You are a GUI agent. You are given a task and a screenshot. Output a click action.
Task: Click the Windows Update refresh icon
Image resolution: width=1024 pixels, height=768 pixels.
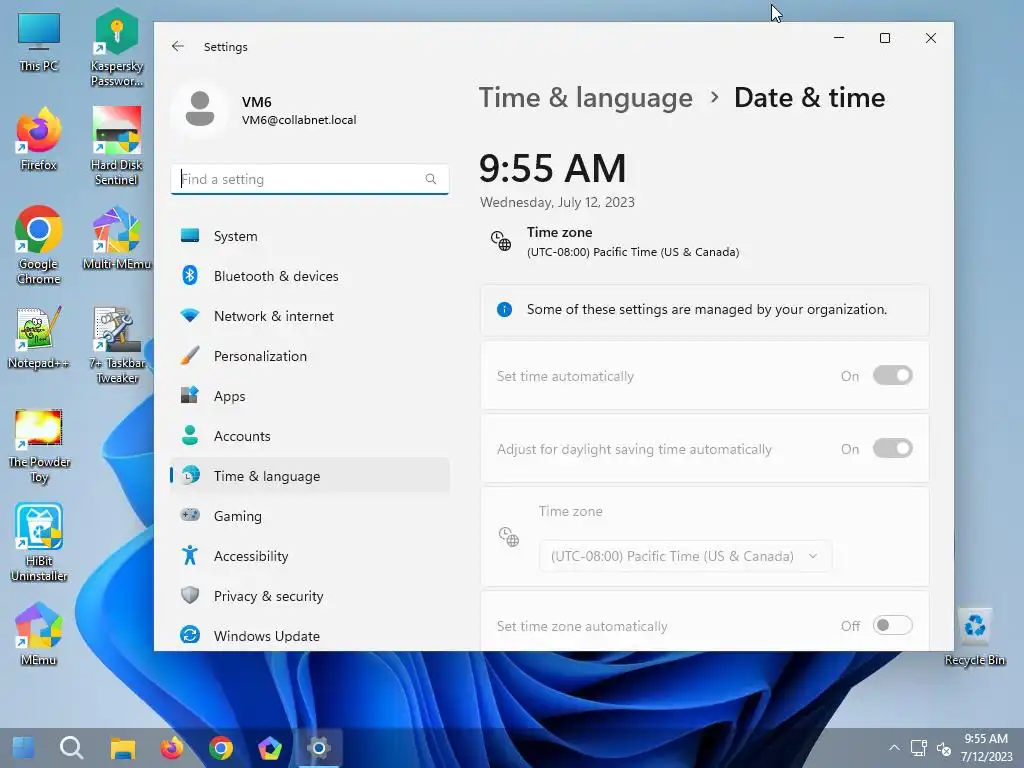(x=190, y=635)
